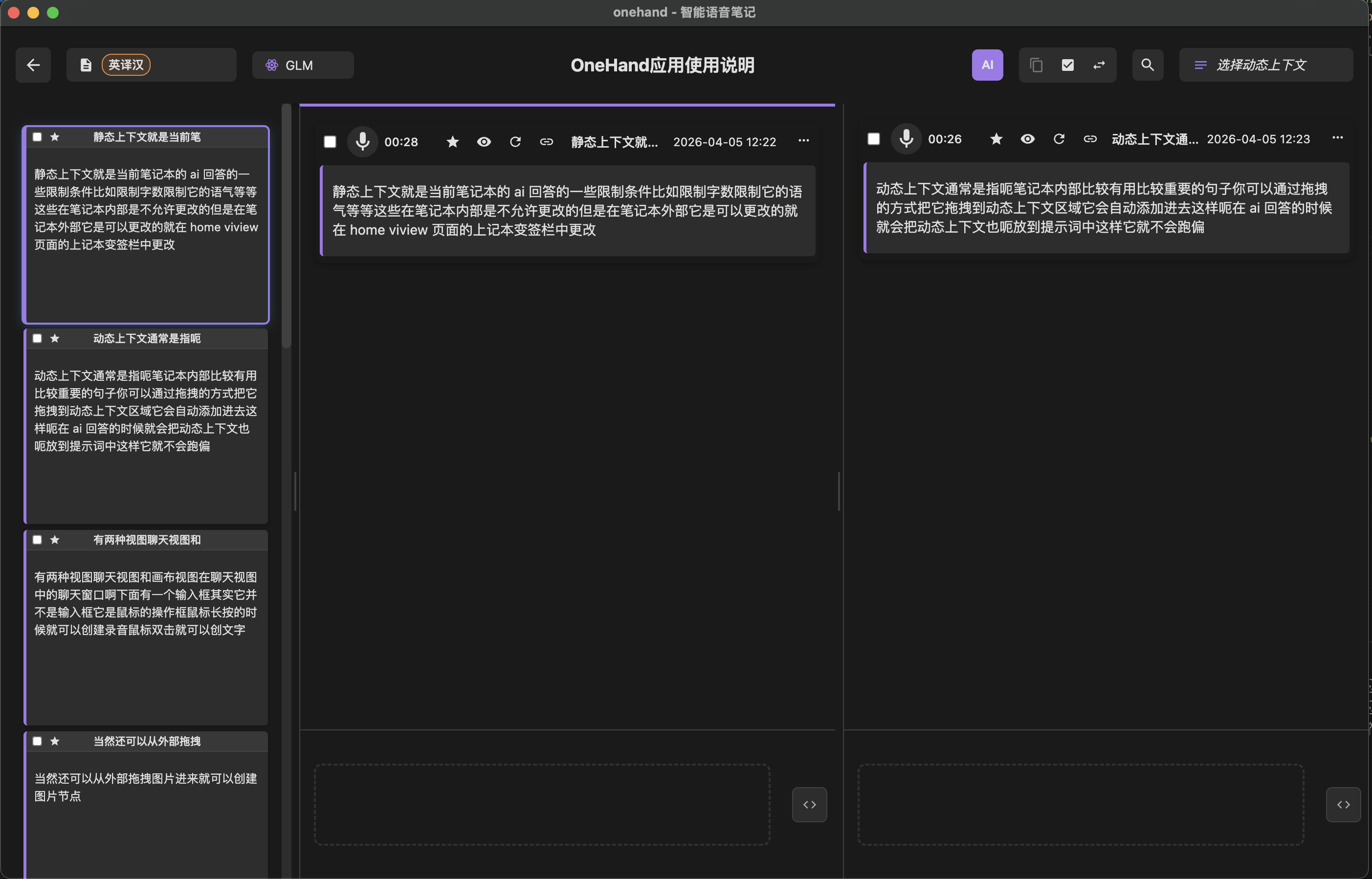The height and width of the screenshot is (879, 1372).
Task: Play the 00:28 recording via microphone icon
Action: point(362,142)
